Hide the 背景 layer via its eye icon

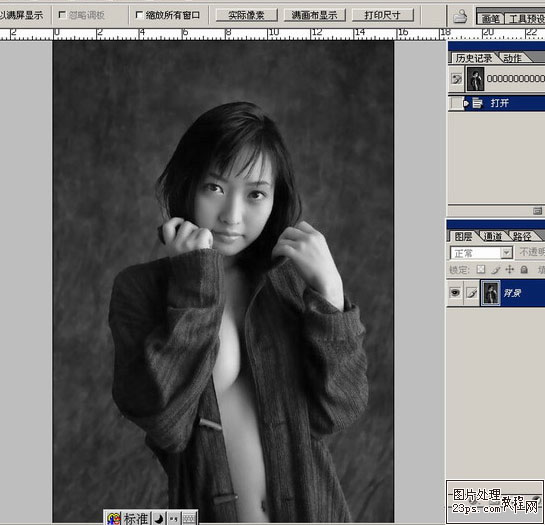tap(455, 292)
